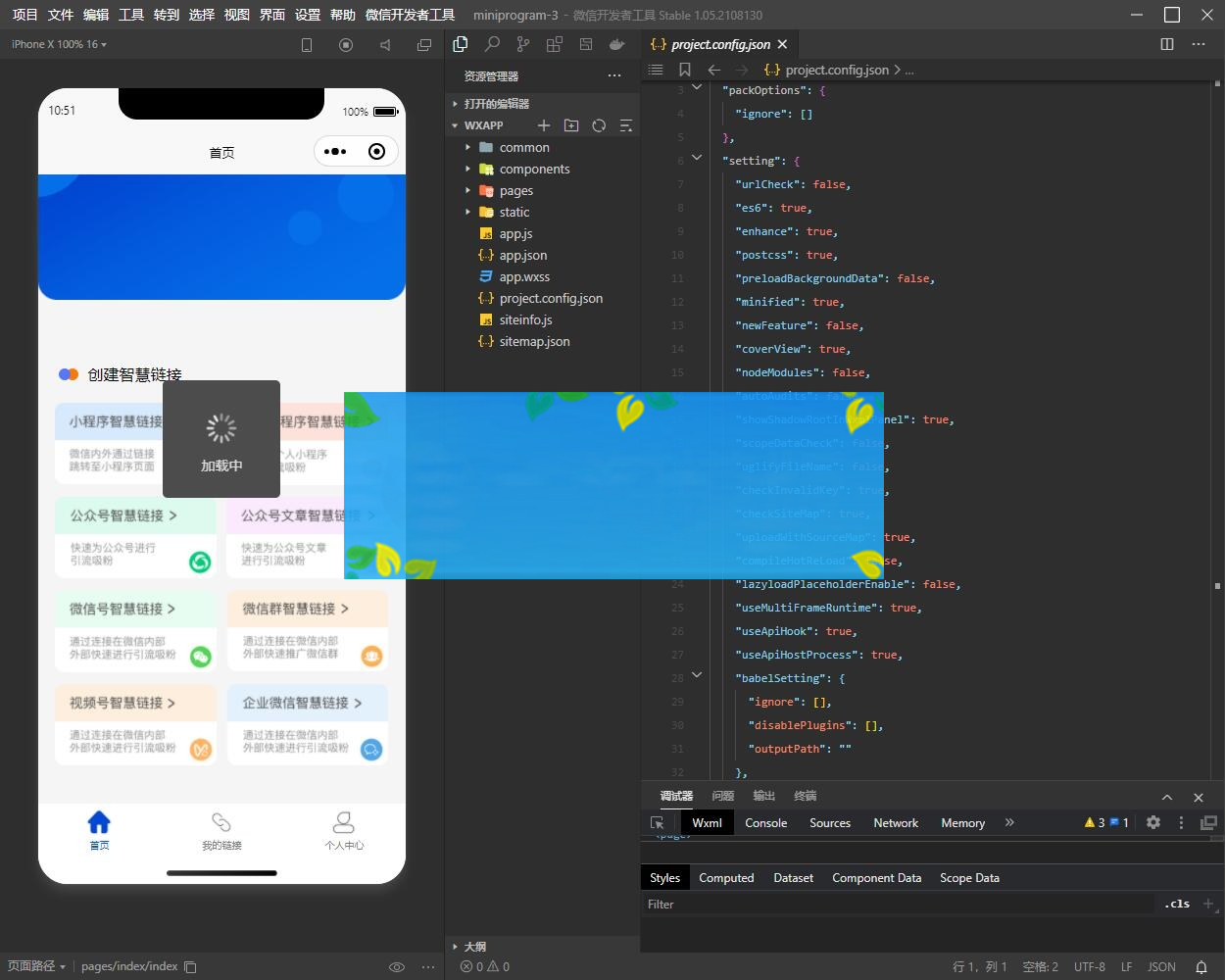1225x980 pixels.
Task: Click the compile (stop) icon in the toolbar
Action: click(345, 44)
